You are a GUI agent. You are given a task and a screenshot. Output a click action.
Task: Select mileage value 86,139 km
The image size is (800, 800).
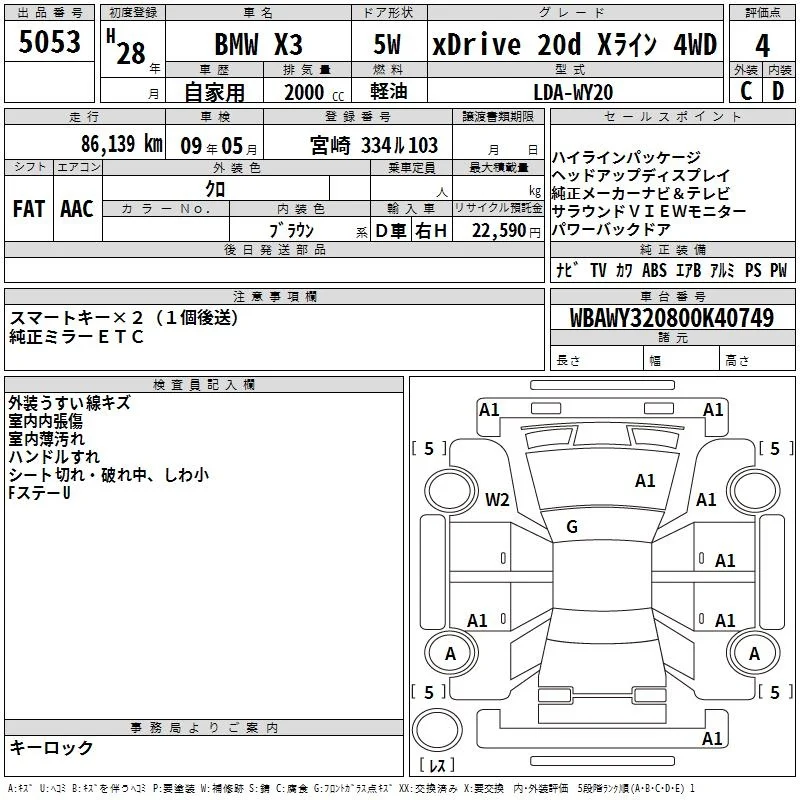[x=122, y=144]
